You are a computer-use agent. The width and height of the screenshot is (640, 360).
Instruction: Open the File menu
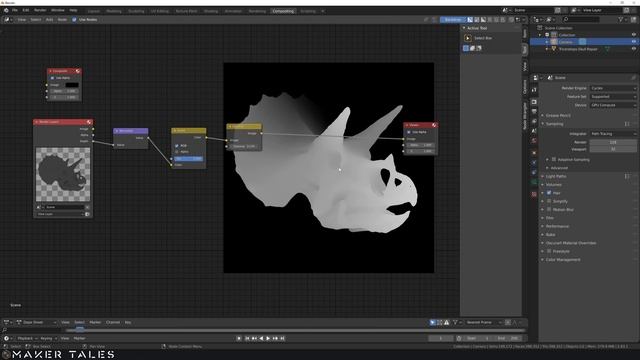pos(15,10)
